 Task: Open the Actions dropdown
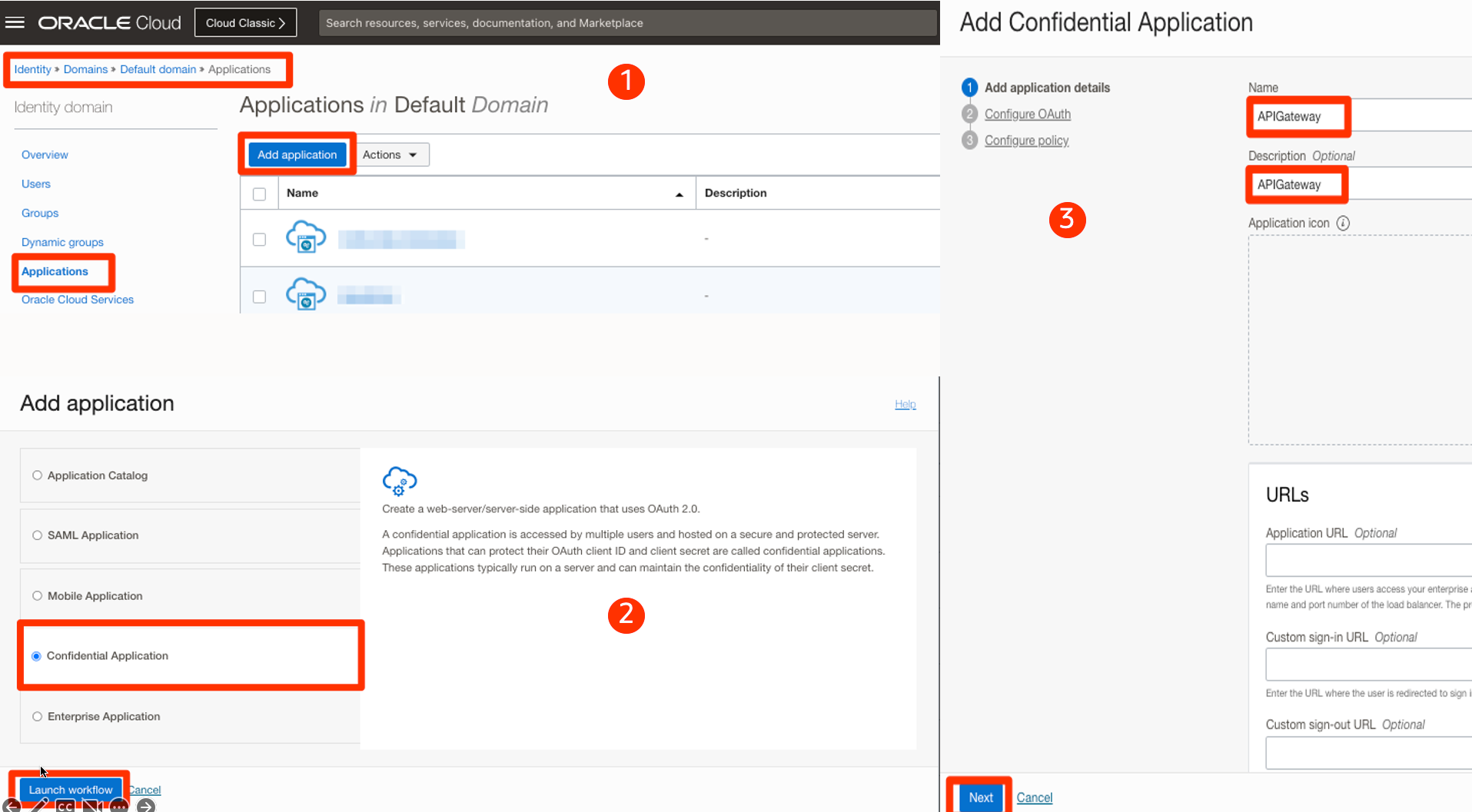[391, 154]
